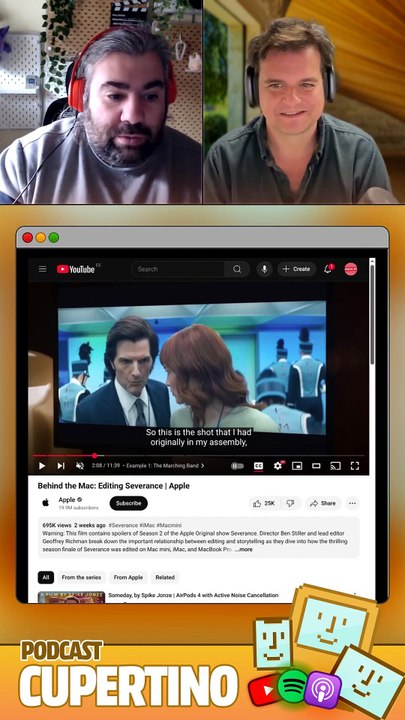Image resolution: width=405 pixels, height=720 pixels.
Task: Open the #Severance hashtag link
Action: [x=123, y=525]
